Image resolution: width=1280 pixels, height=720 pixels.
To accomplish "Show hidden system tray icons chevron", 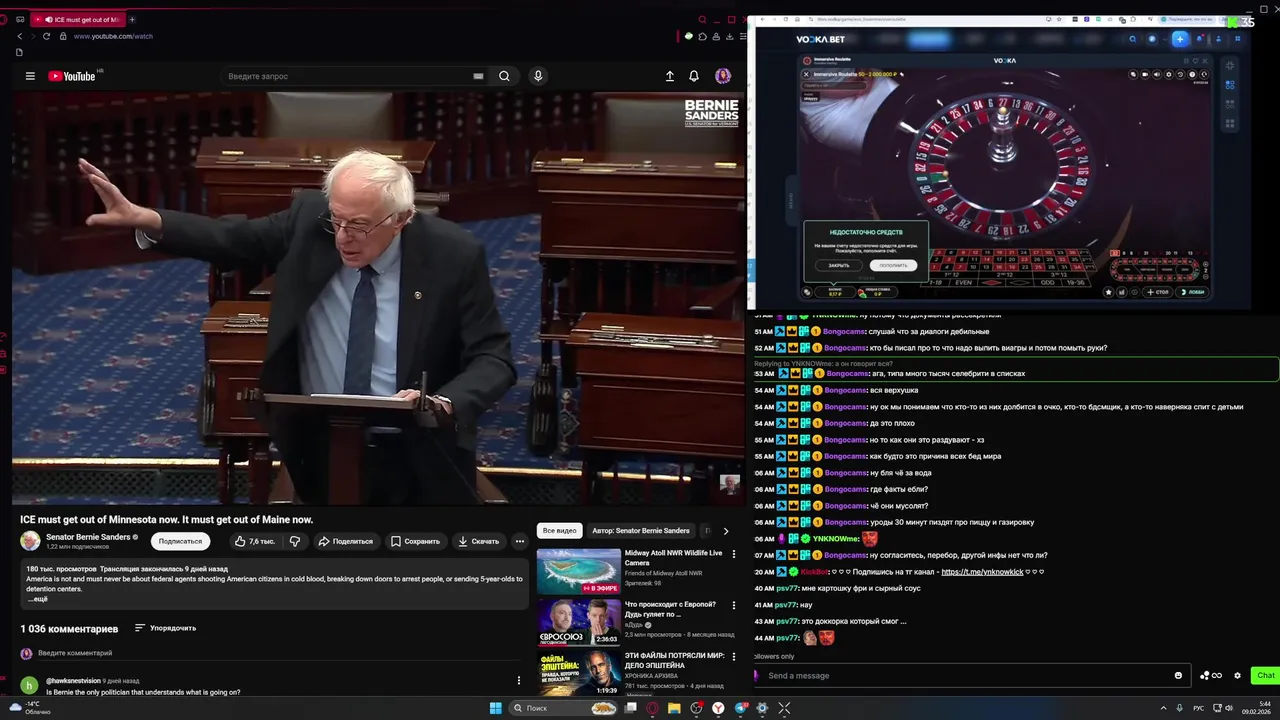I will [1164, 708].
